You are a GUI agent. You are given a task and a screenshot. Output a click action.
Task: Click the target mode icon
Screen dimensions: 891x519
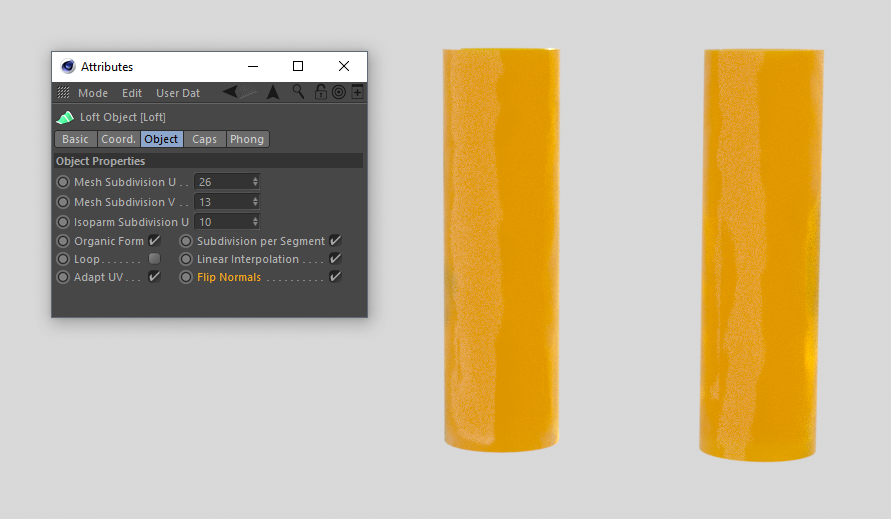point(339,92)
